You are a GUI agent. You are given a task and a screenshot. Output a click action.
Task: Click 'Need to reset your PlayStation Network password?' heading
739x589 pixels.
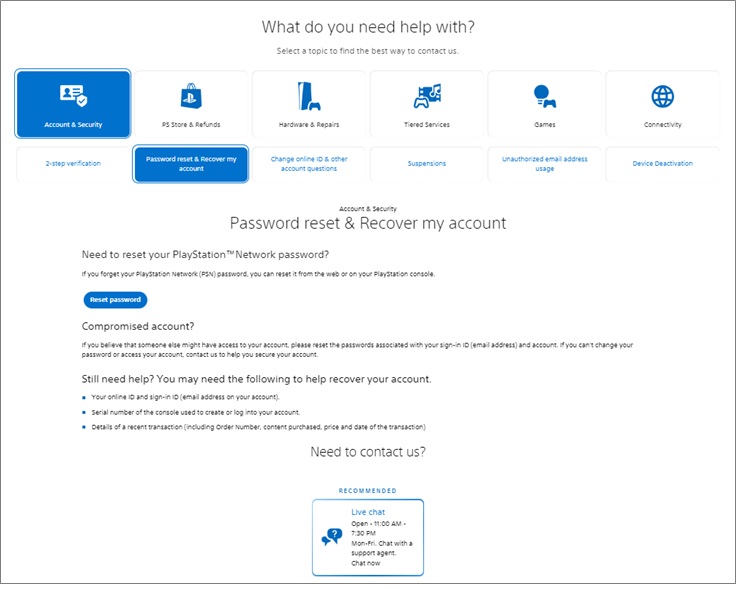(205, 255)
